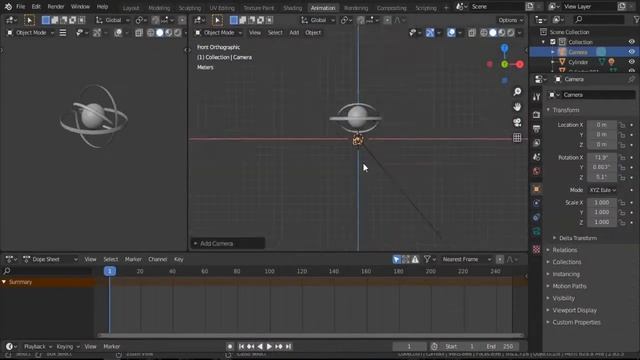Image resolution: width=640 pixels, height=360 pixels.
Task: Expand the Motion Paths panel
Action: pos(569,286)
